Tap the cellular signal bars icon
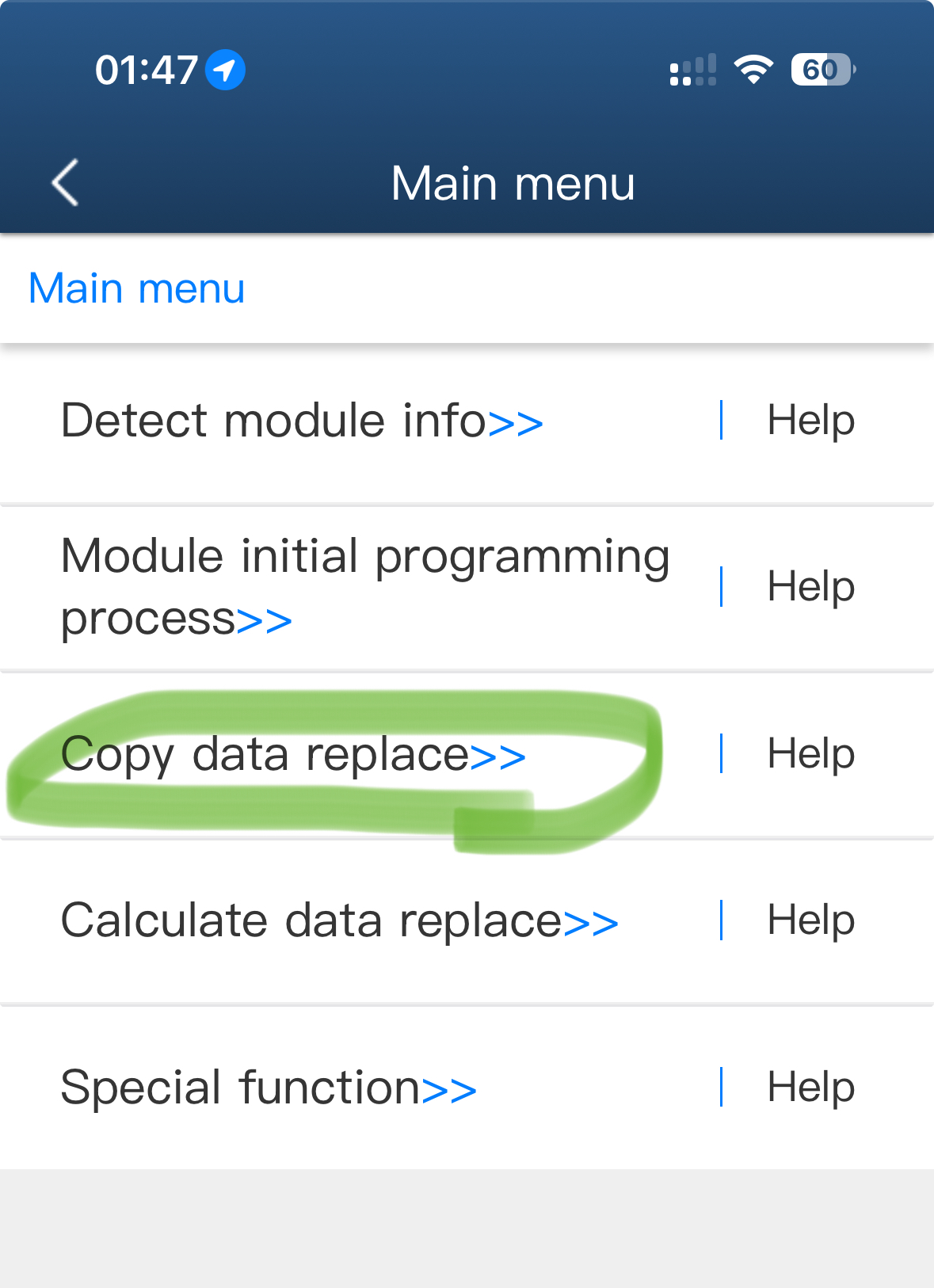This screenshot has width=934, height=1288. (x=692, y=70)
